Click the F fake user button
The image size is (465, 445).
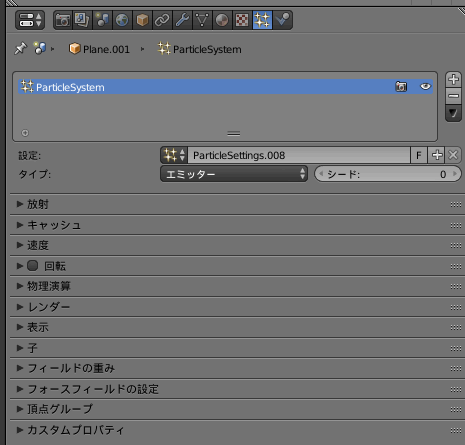click(419, 155)
